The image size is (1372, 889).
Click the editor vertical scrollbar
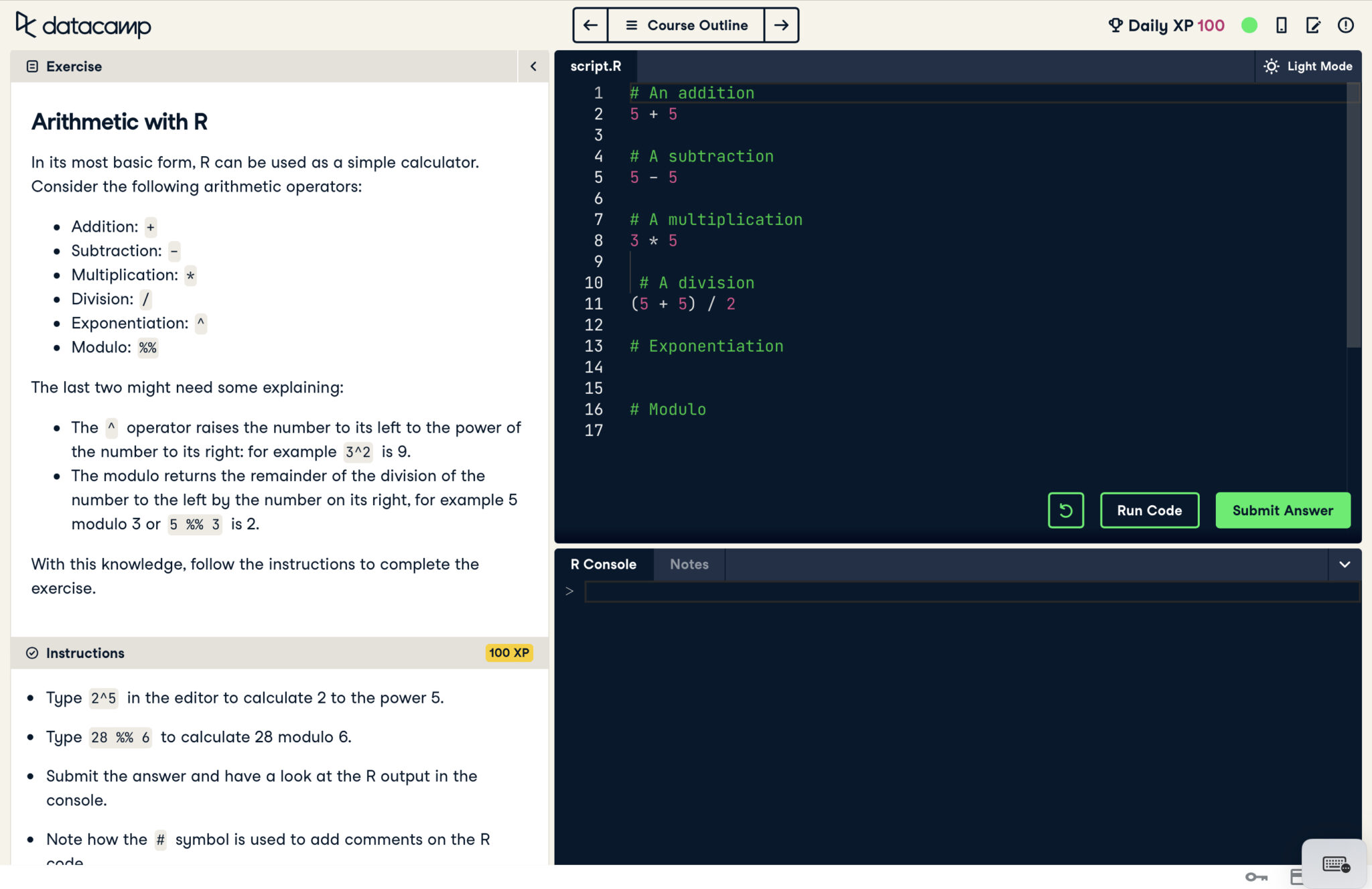click(1353, 214)
